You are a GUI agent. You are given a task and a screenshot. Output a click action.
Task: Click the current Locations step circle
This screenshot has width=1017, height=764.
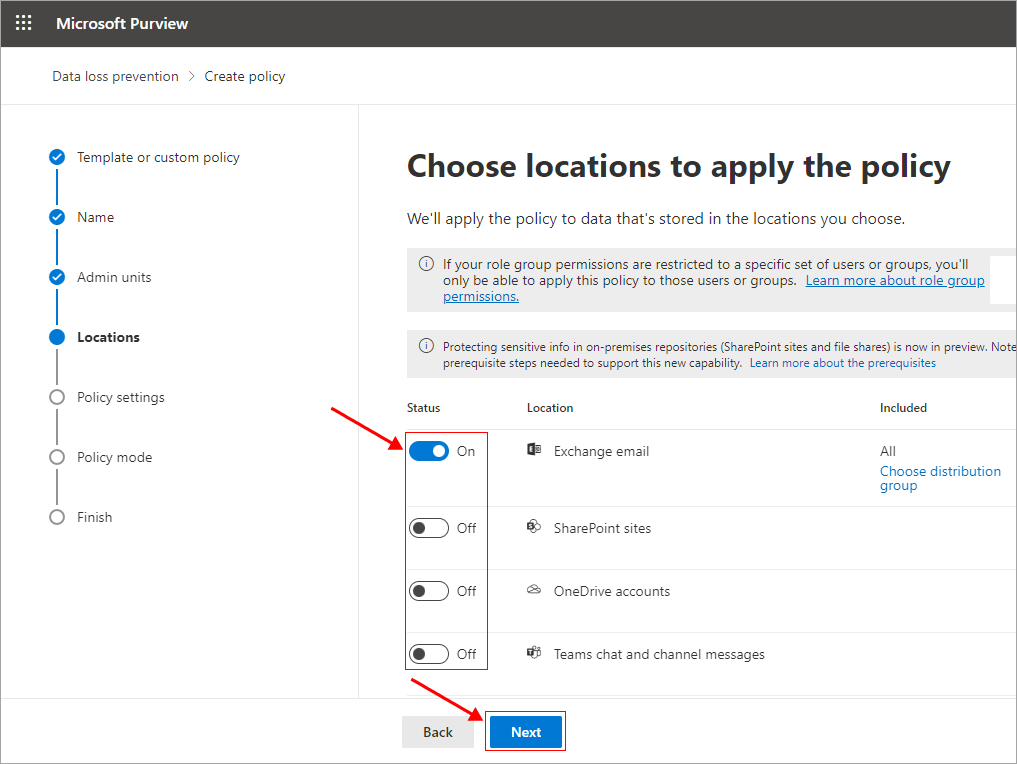[57, 337]
